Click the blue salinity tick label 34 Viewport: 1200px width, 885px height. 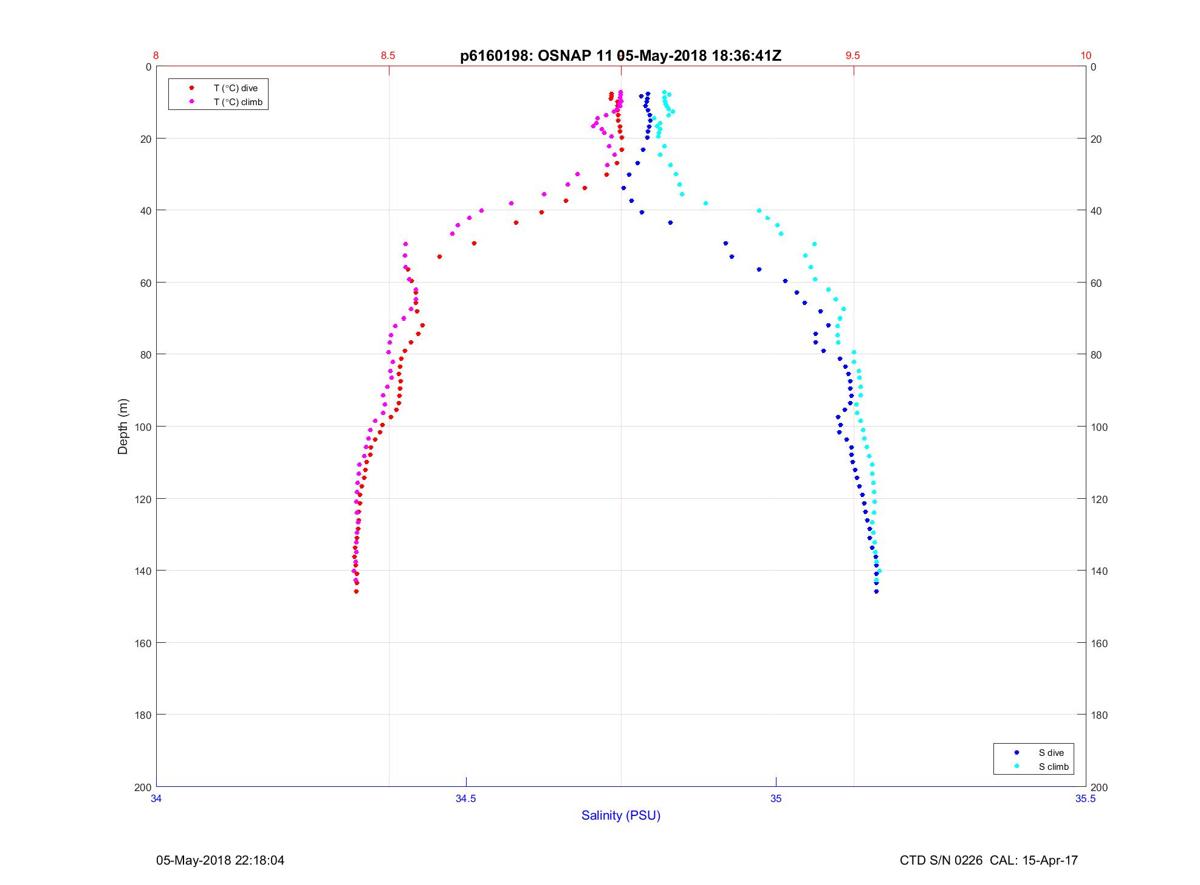(156, 799)
